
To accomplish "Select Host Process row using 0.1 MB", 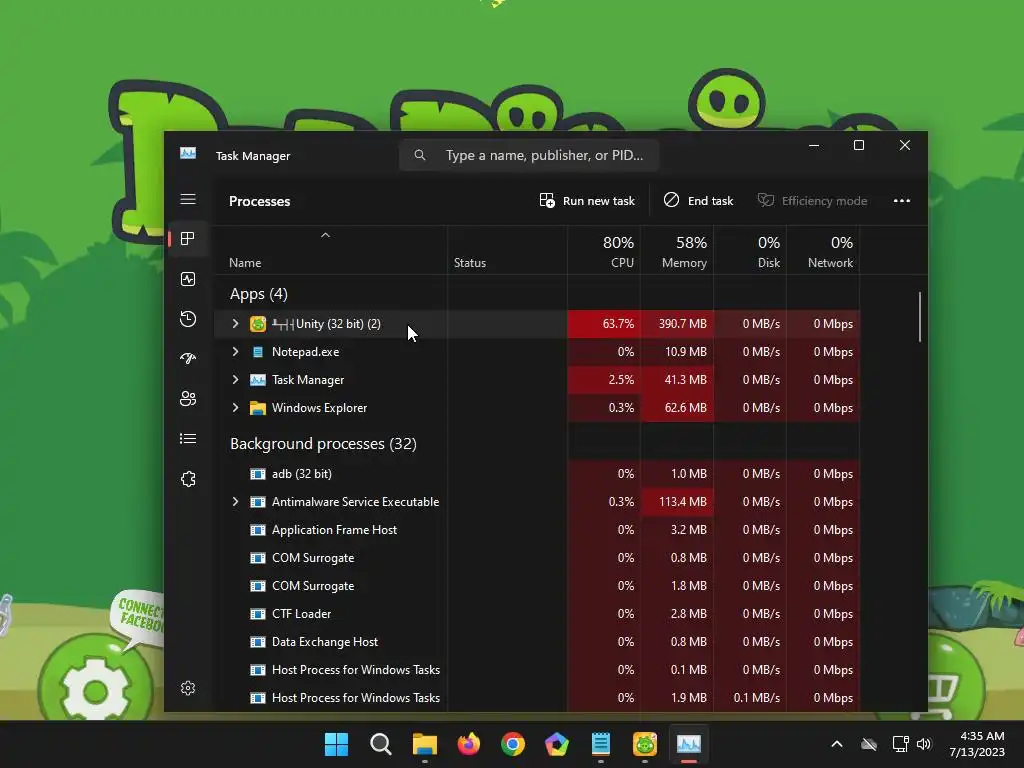I will point(537,670).
